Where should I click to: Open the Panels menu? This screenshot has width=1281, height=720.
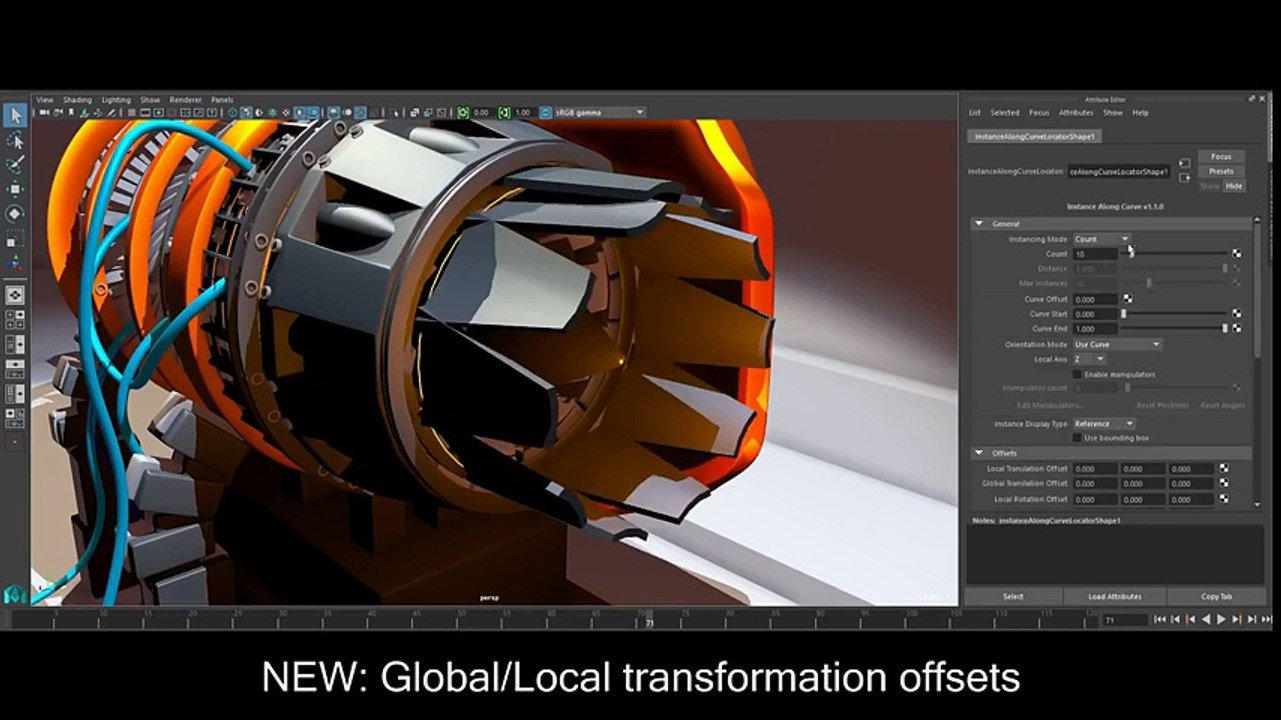[x=222, y=100]
